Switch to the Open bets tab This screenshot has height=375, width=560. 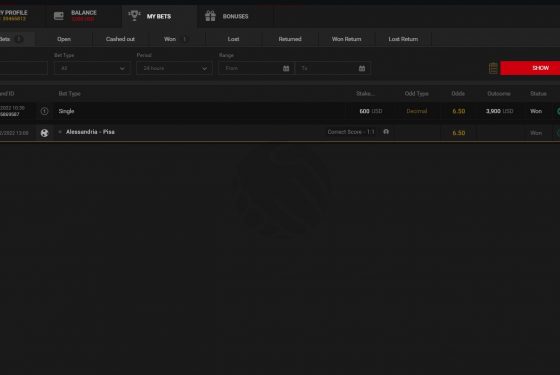(64, 39)
